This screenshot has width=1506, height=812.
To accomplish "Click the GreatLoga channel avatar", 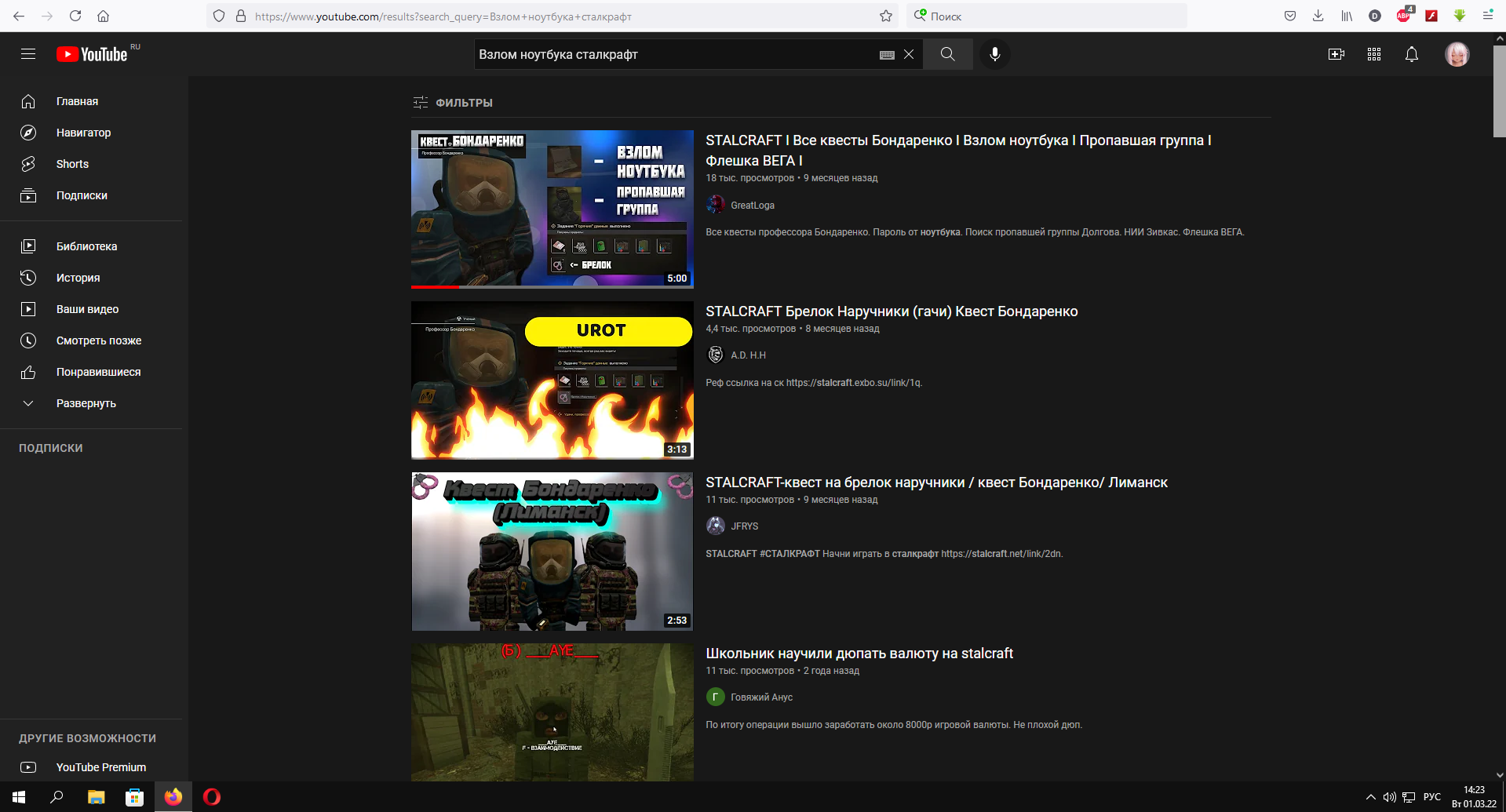I will click(x=716, y=205).
